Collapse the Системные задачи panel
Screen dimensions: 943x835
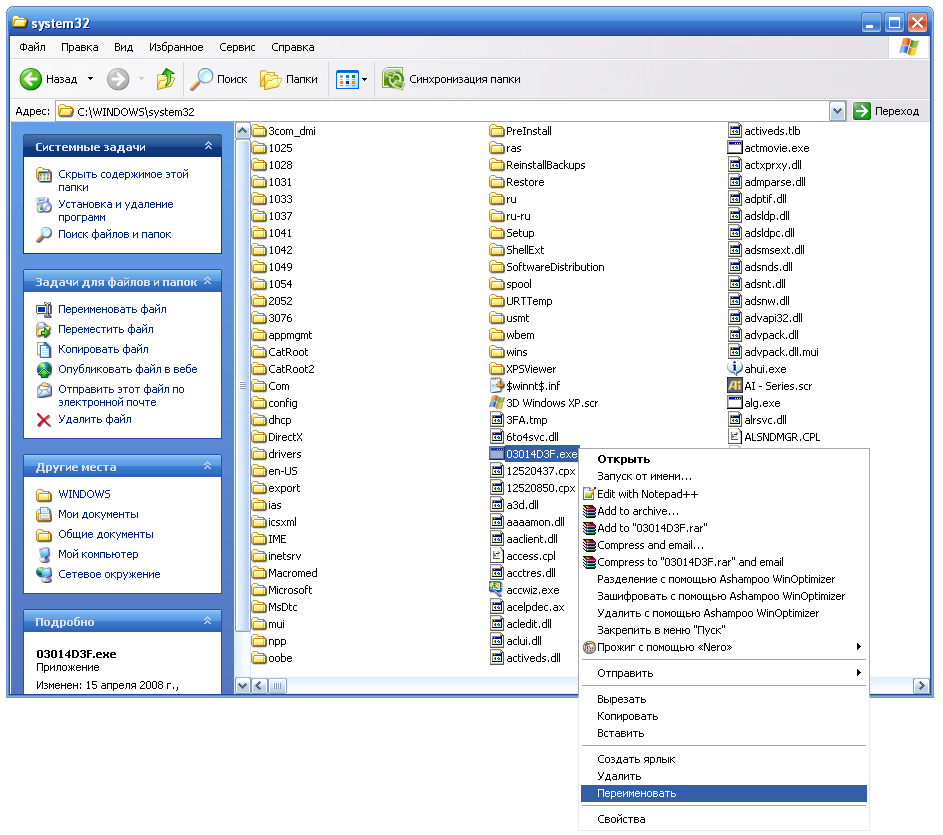pos(208,146)
